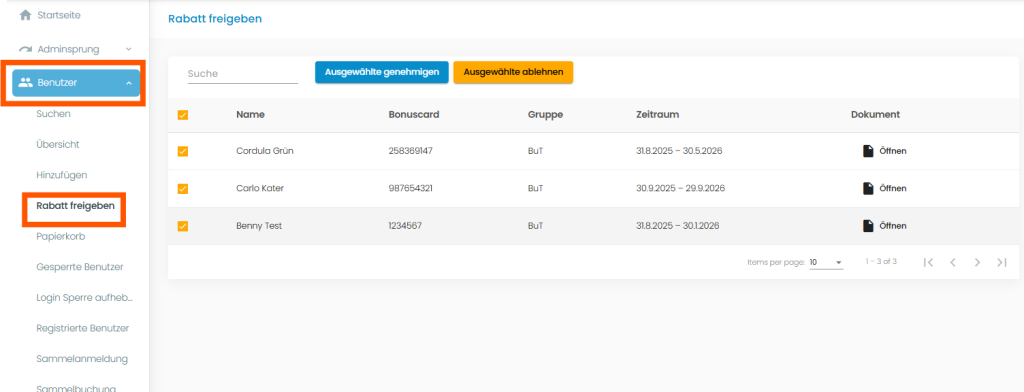Click the BuT group of Carlo Kater

tap(536, 188)
